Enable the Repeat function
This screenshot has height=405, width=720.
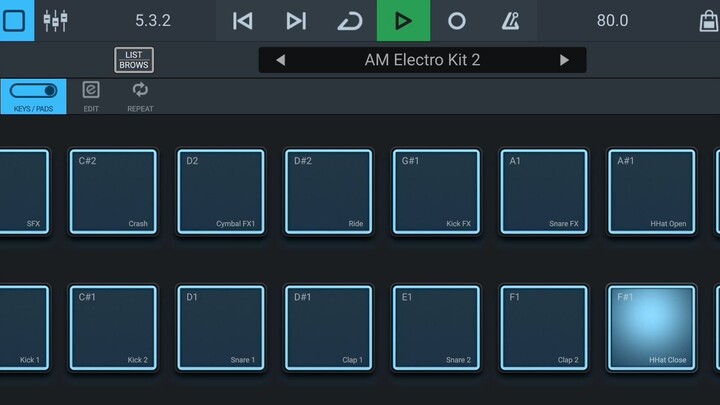[x=140, y=96]
